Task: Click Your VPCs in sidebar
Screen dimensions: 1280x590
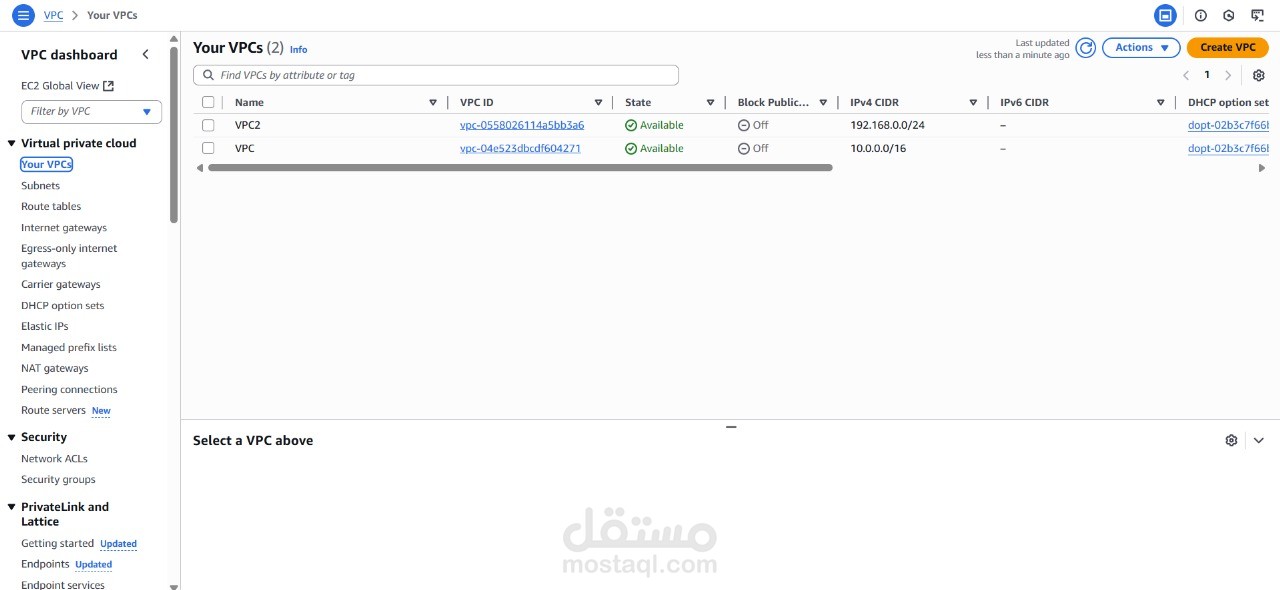Action: pyautogui.click(x=46, y=164)
